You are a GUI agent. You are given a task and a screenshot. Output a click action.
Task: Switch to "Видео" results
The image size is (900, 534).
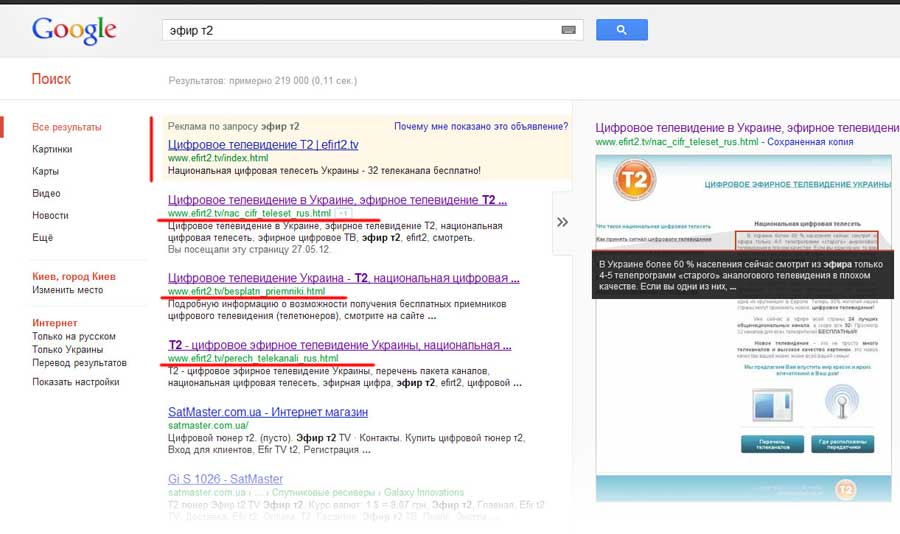[46, 194]
